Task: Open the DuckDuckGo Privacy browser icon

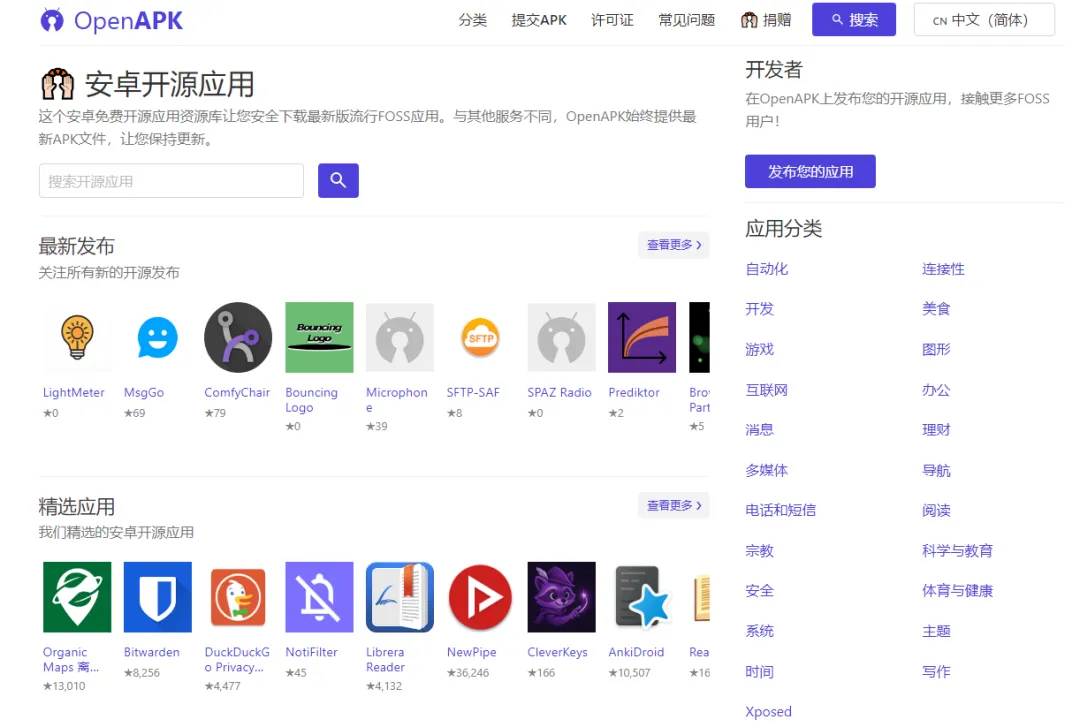Action: coord(238,597)
